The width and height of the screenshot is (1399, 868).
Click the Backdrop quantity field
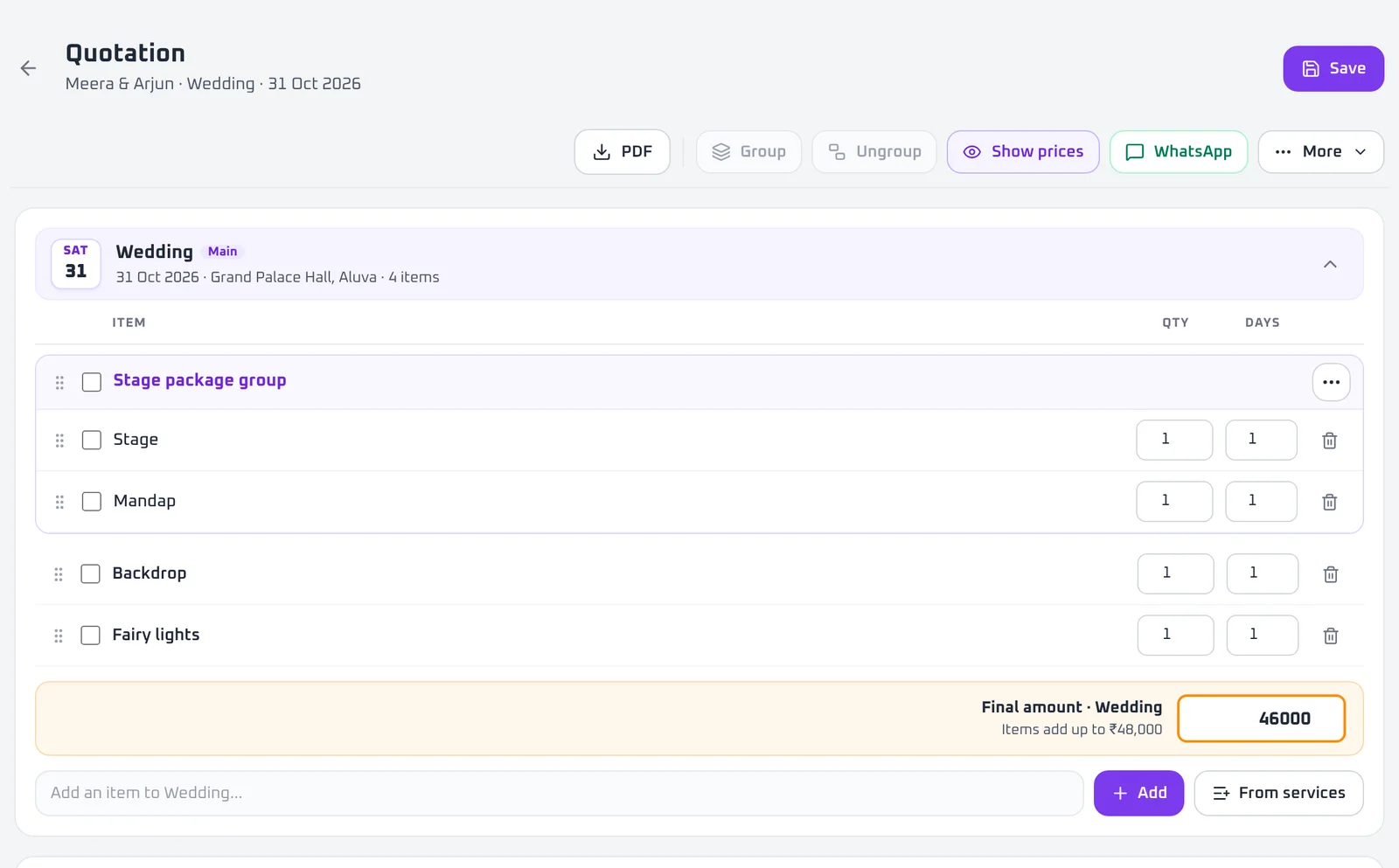pyautogui.click(x=1175, y=573)
